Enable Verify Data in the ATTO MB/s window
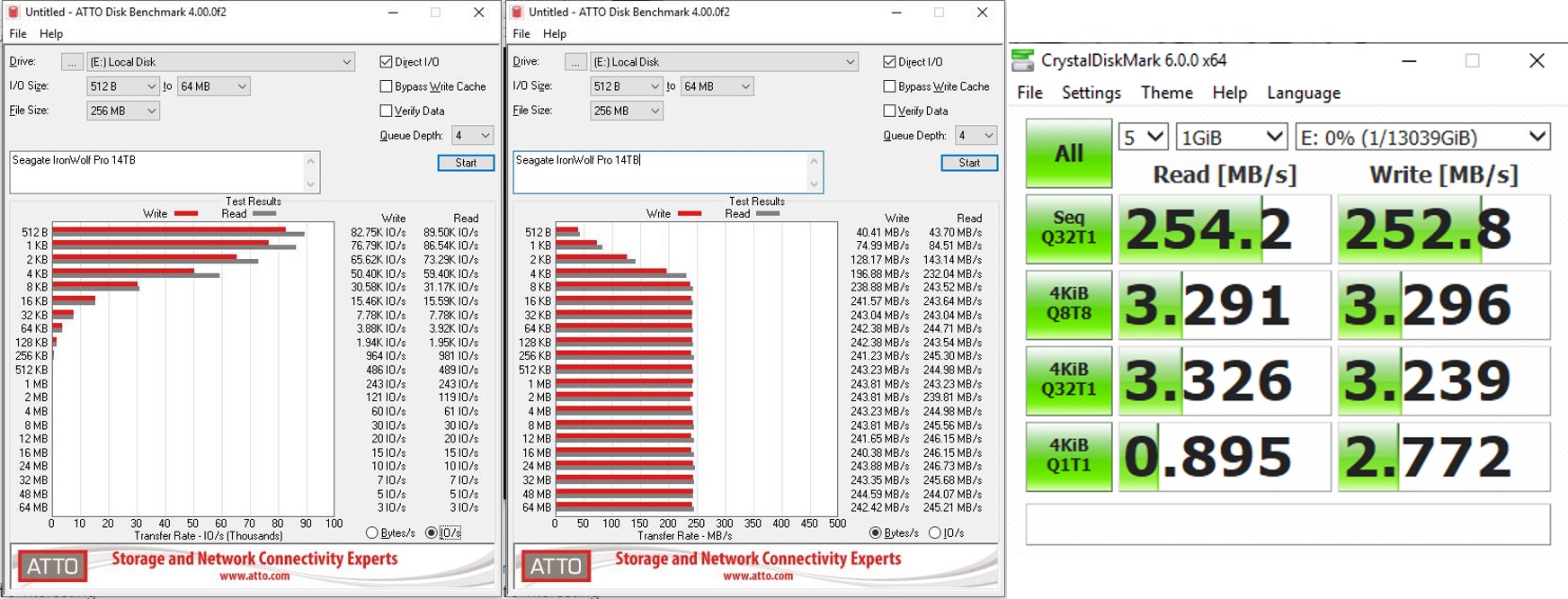This screenshot has height=599, width=1568. [x=889, y=111]
